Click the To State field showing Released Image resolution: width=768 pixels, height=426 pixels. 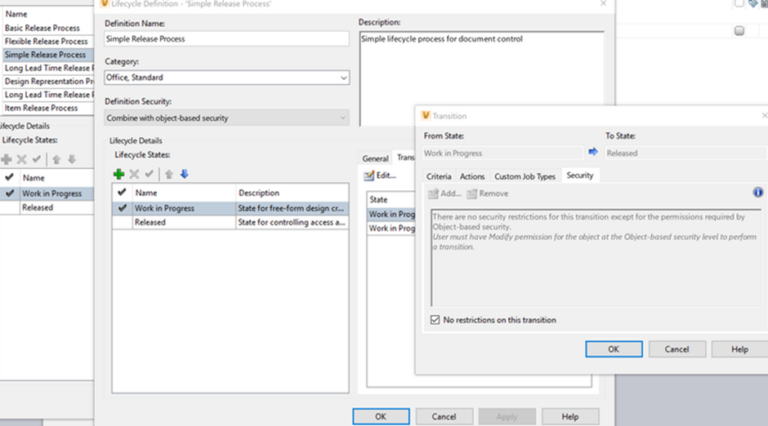coord(686,153)
